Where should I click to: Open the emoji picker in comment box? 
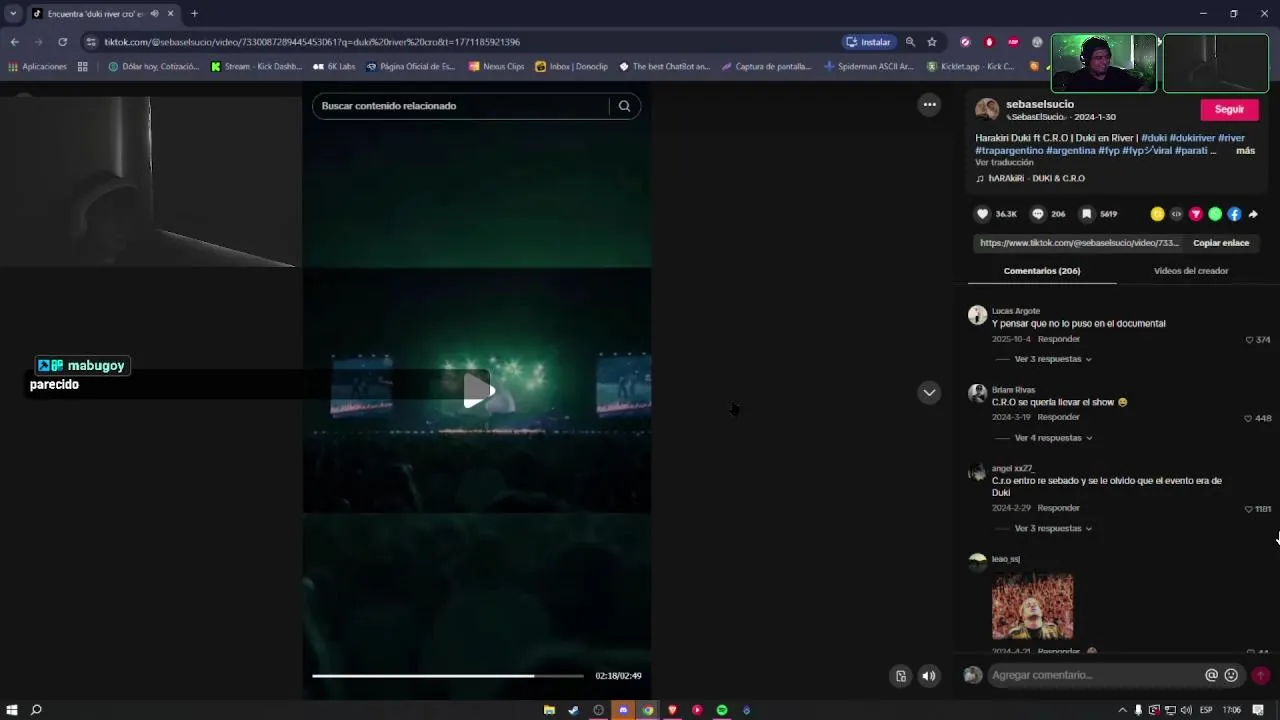click(x=1231, y=675)
